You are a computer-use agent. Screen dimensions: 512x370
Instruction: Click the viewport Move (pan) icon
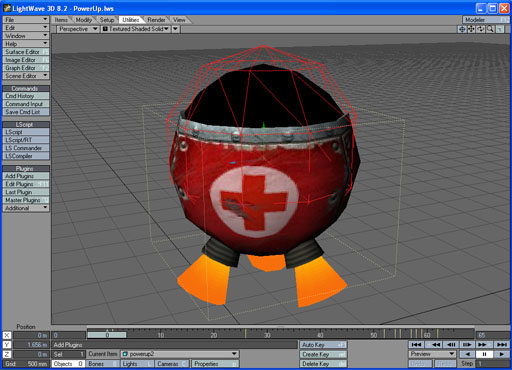pos(471,29)
